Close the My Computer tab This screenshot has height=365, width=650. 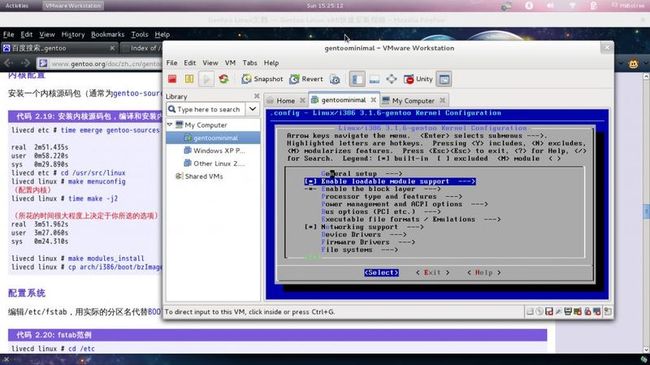[442, 100]
